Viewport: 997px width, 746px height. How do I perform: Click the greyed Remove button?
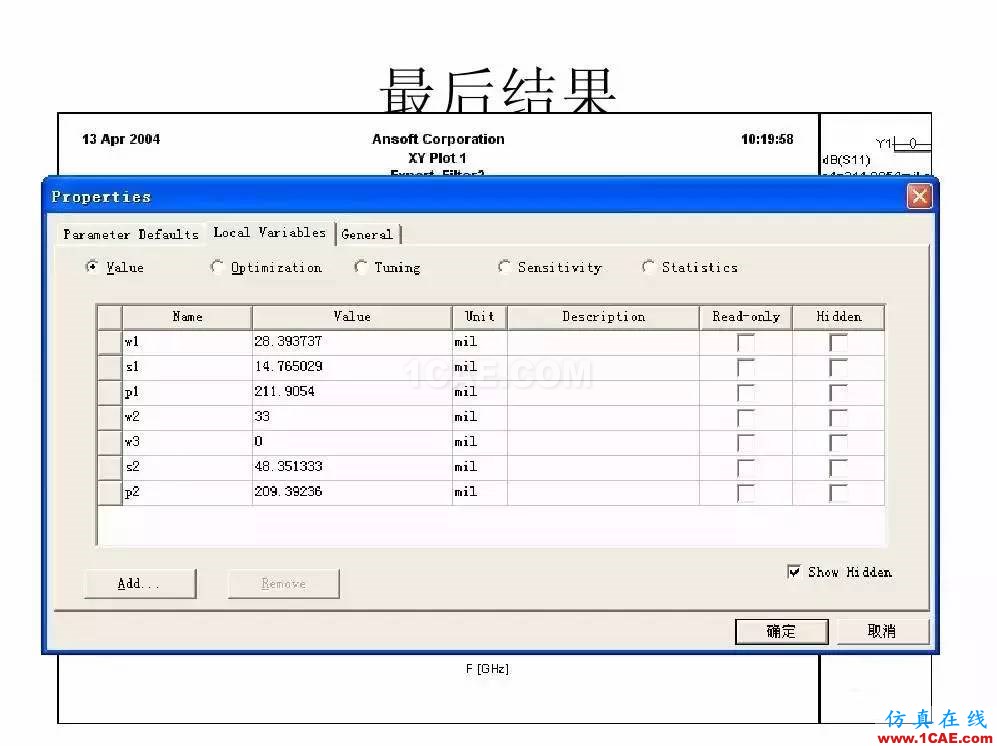(x=284, y=583)
